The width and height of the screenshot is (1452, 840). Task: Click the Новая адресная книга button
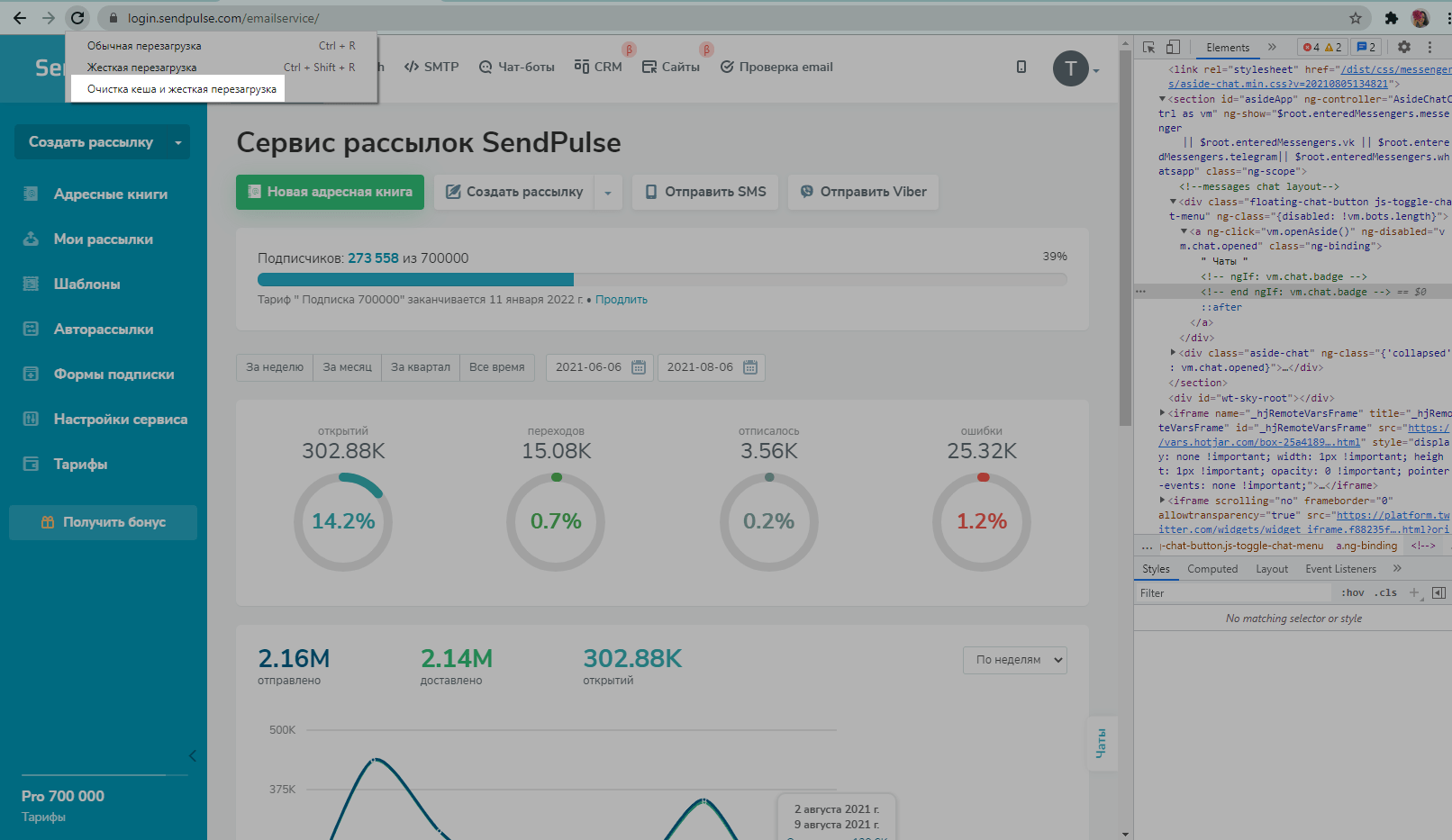pyautogui.click(x=330, y=192)
